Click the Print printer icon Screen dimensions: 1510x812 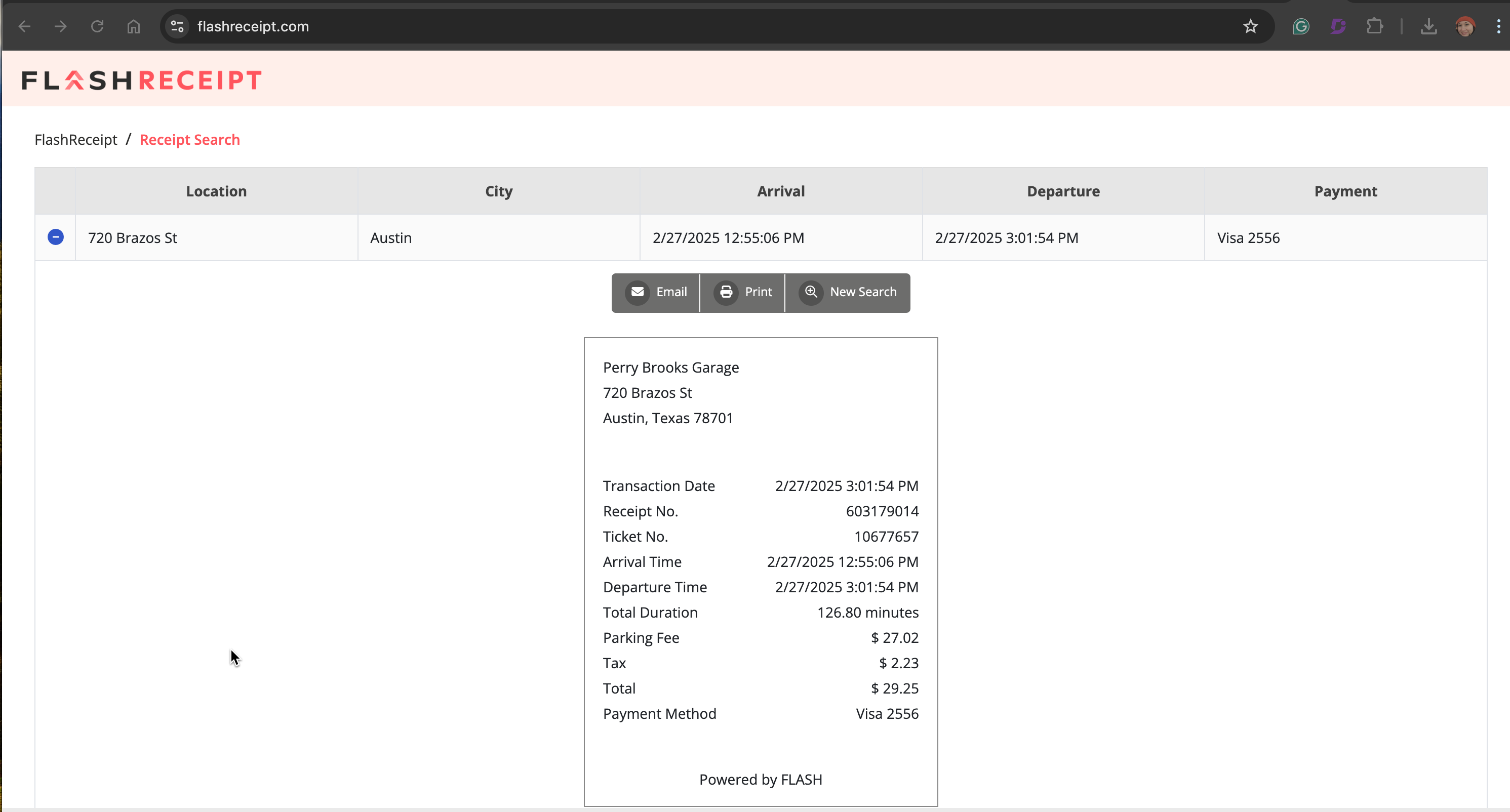click(x=726, y=292)
